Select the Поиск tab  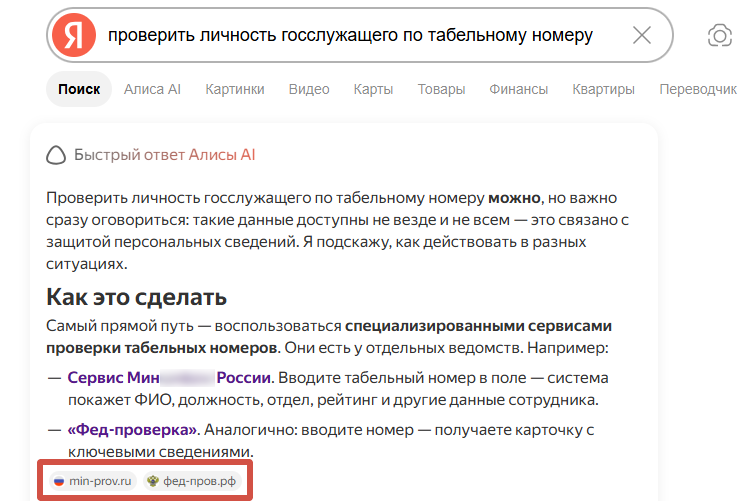point(79,89)
